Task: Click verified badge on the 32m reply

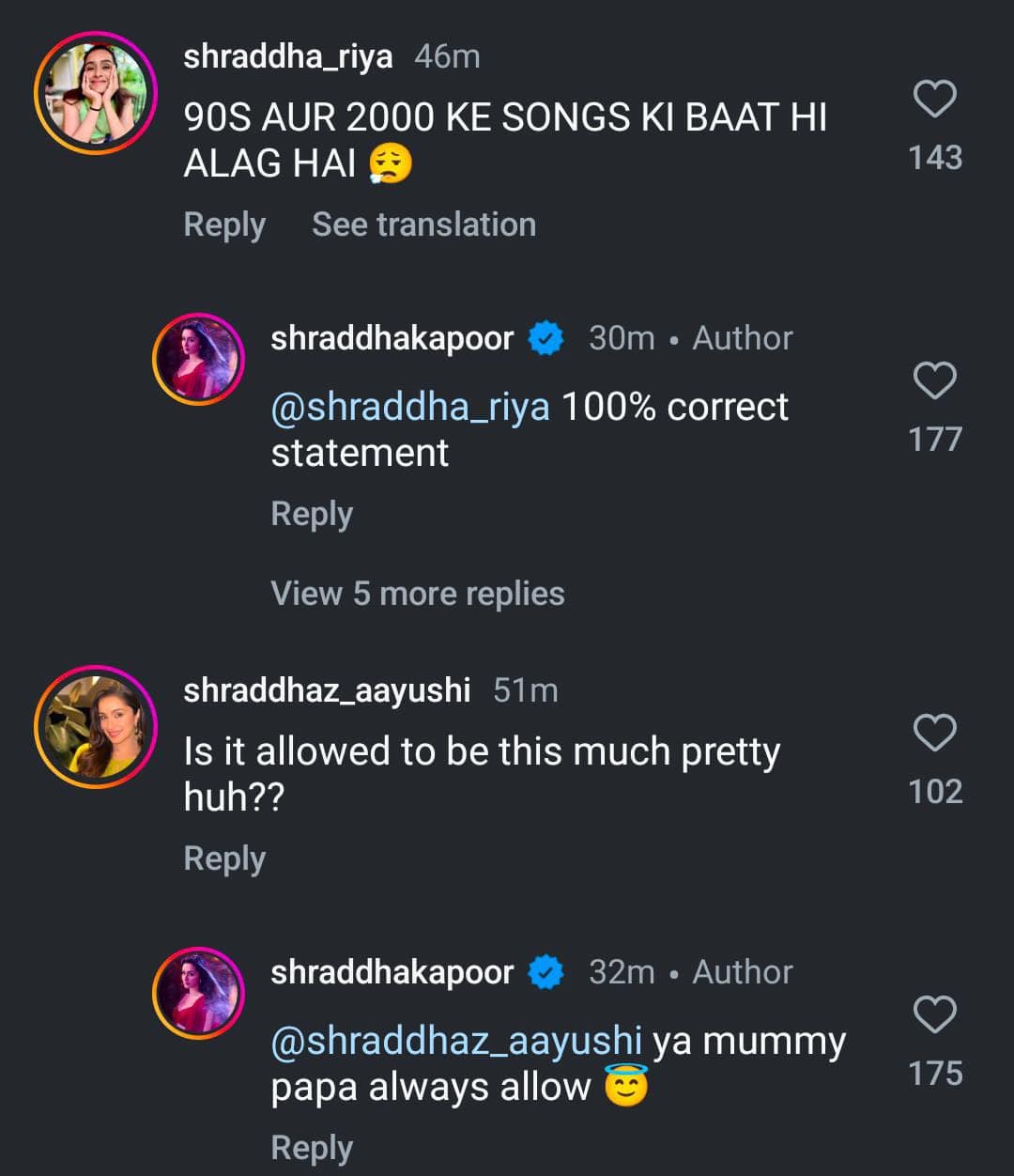Action: coord(545,972)
